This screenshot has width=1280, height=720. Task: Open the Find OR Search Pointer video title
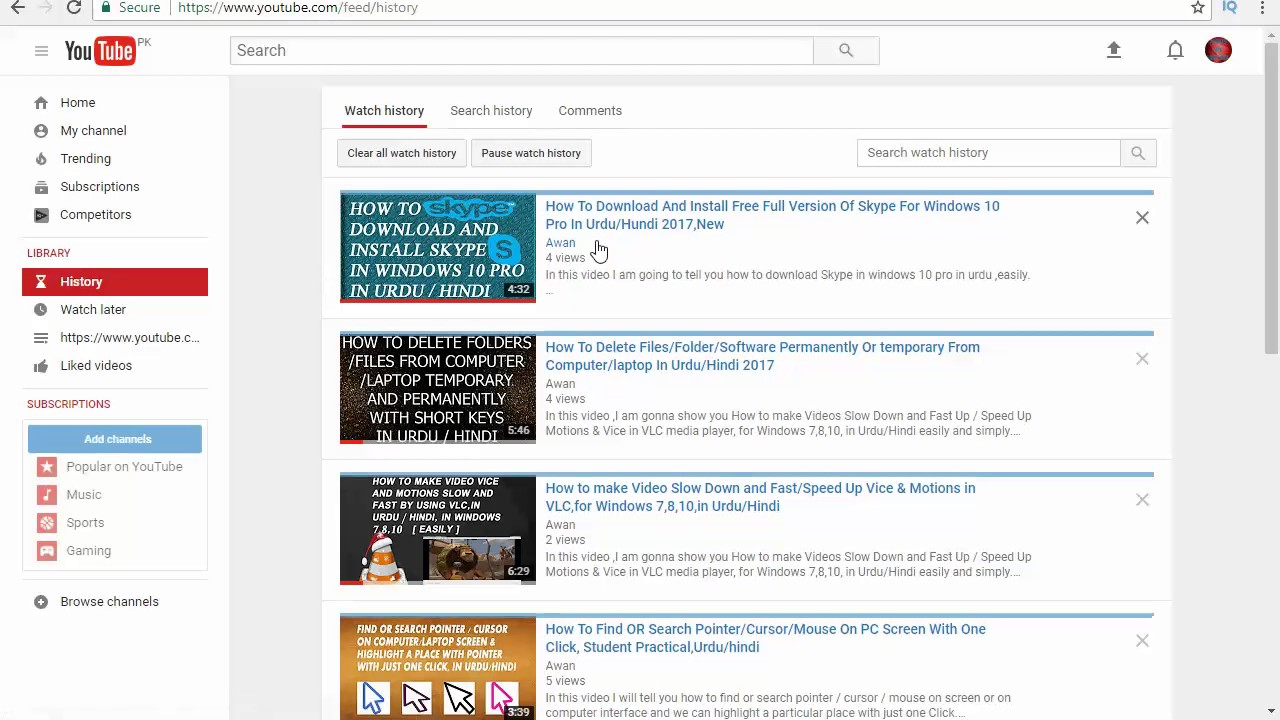[765, 638]
